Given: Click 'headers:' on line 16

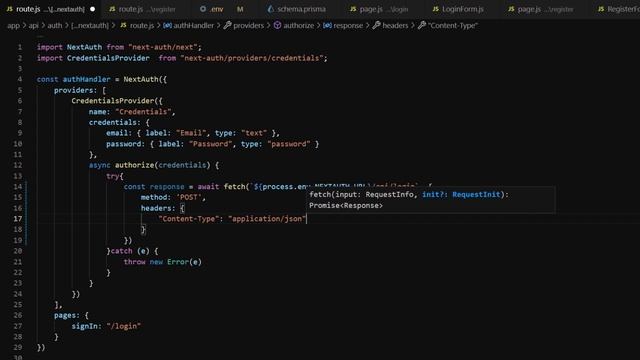Looking at the screenshot, I should click(158, 208).
